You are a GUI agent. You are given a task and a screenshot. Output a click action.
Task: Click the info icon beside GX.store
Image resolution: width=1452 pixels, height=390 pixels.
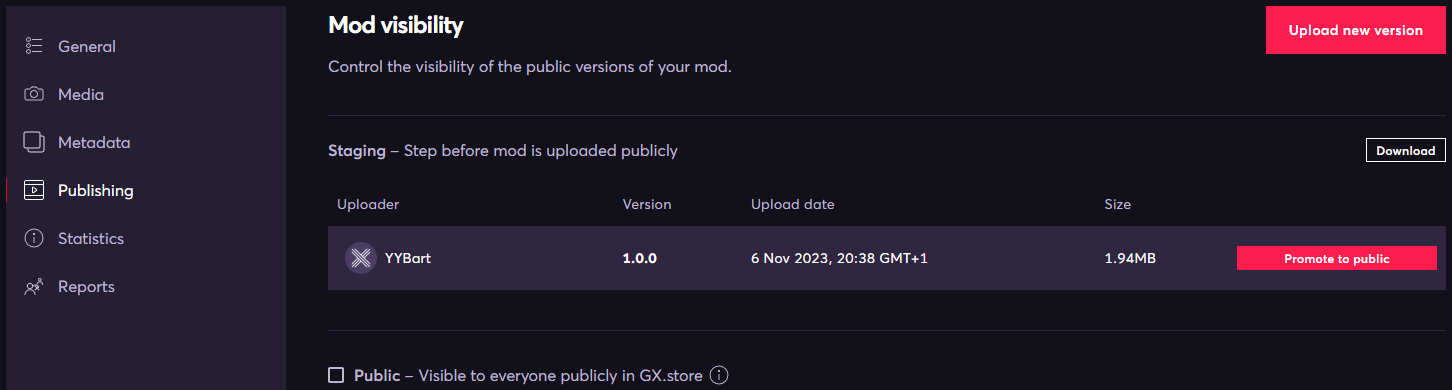click(x=718, y=376)
